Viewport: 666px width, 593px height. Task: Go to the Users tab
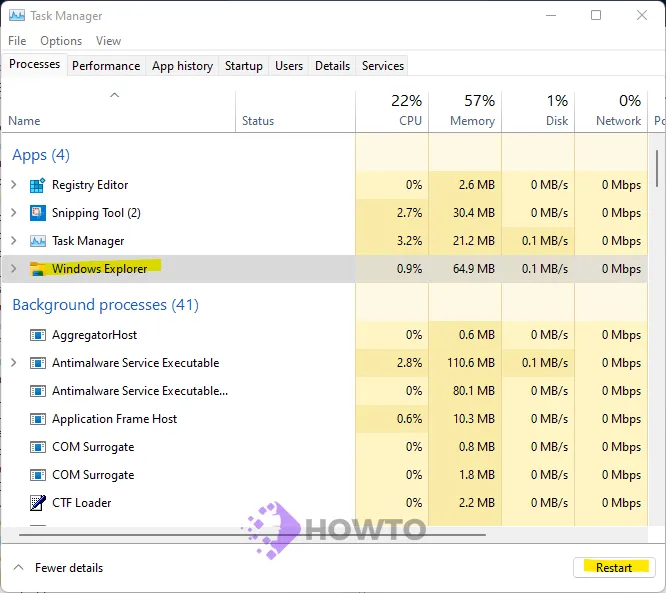(x=289, y=66)
